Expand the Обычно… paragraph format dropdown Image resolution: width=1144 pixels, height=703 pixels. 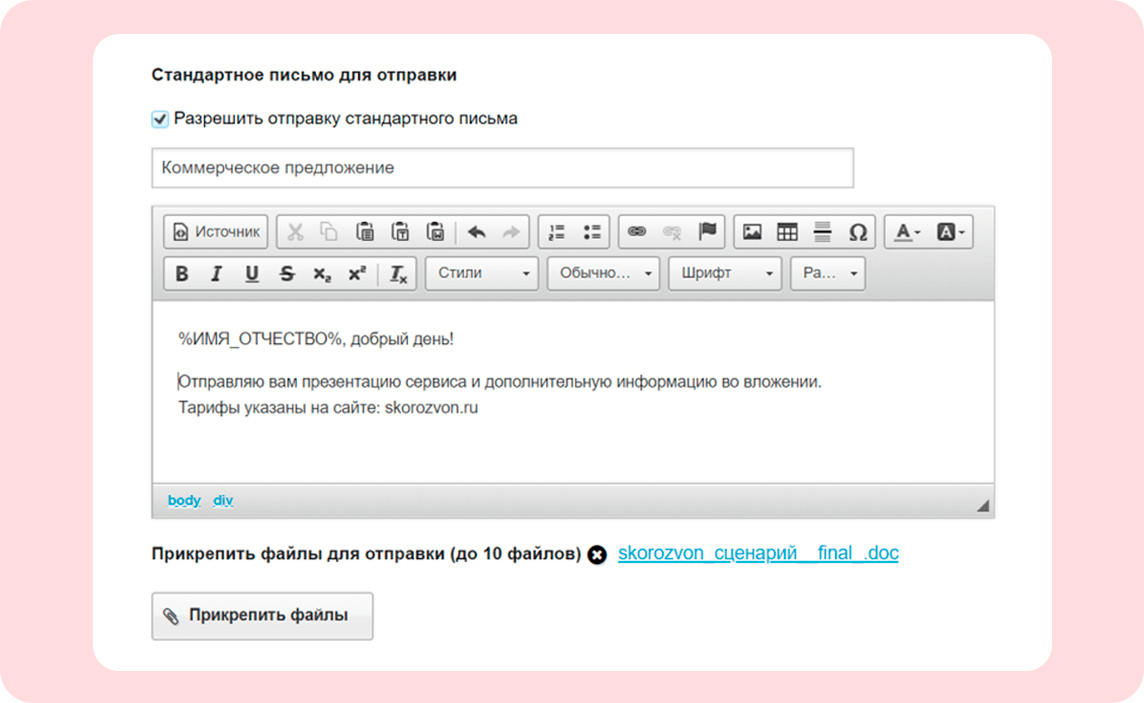click(603, 273)
